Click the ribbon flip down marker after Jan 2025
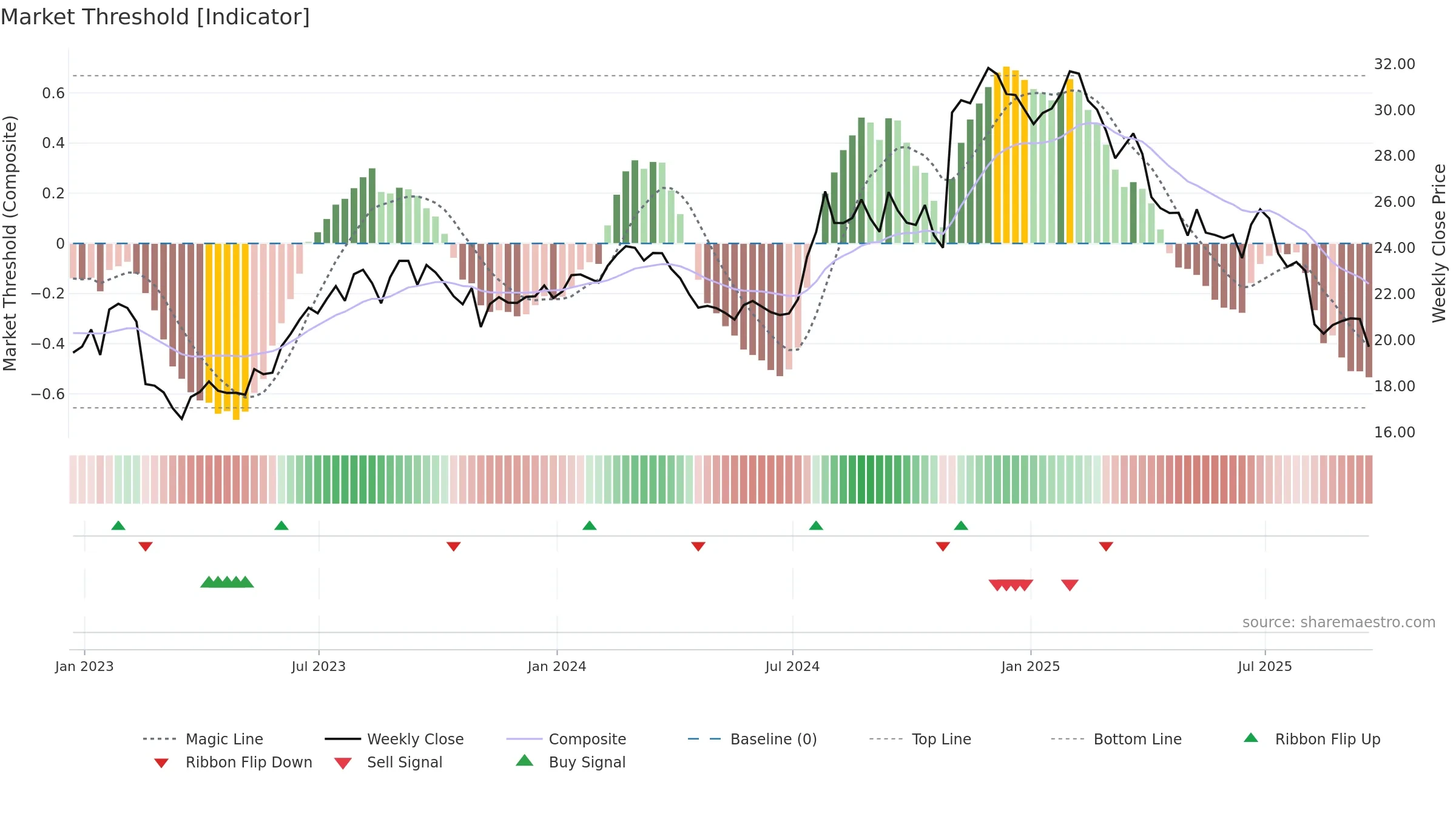 click(1106, 547)
